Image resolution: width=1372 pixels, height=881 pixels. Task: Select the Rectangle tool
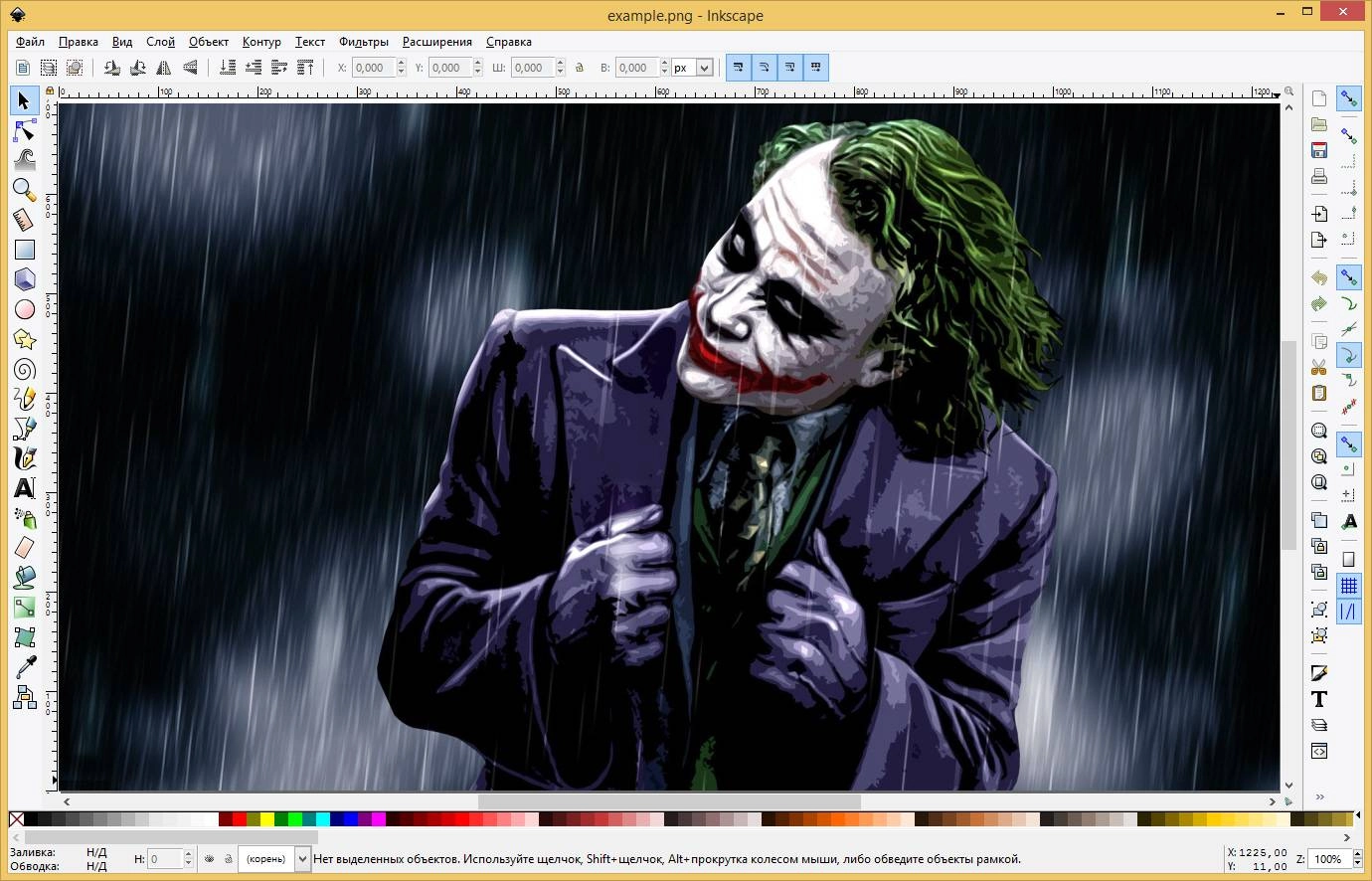24,250
